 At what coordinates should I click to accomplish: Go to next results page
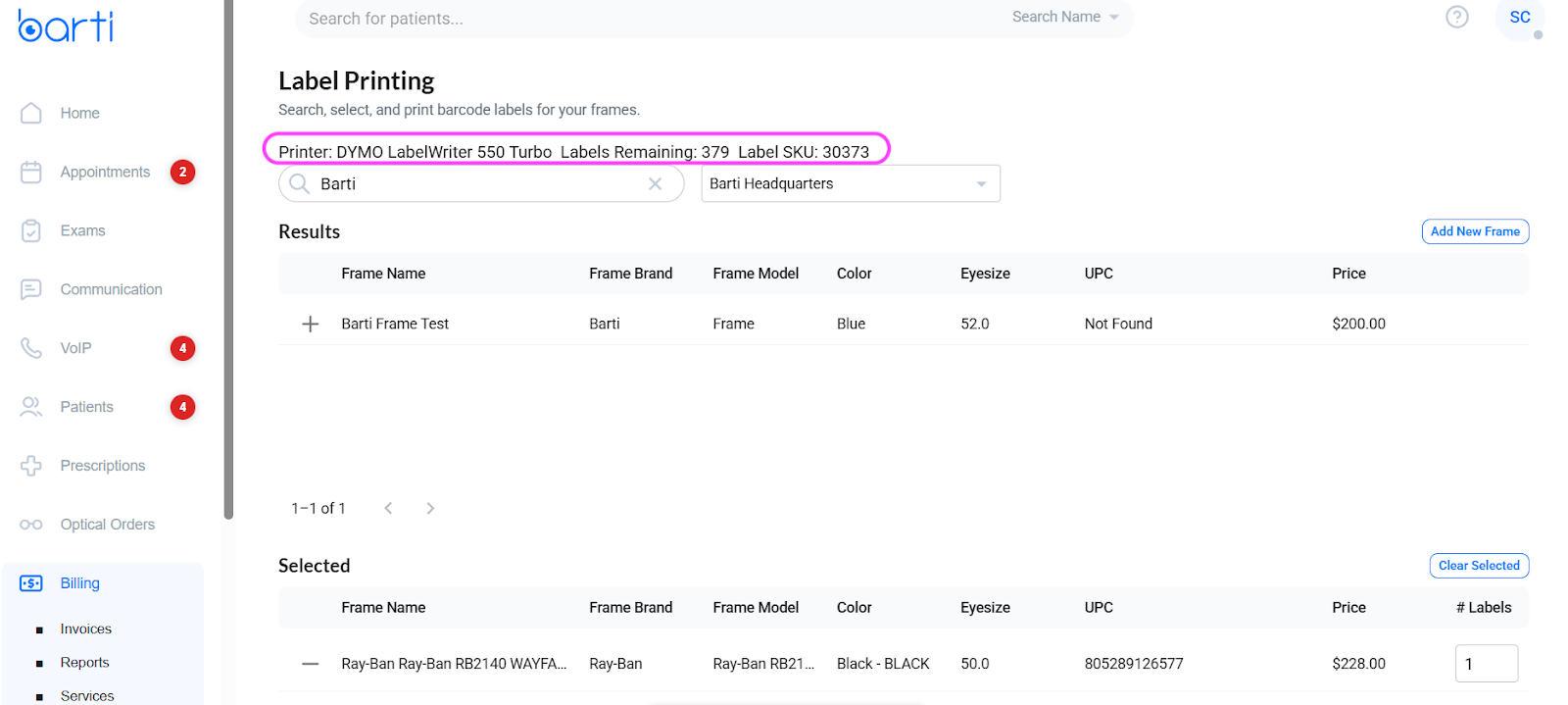[430, 508]
